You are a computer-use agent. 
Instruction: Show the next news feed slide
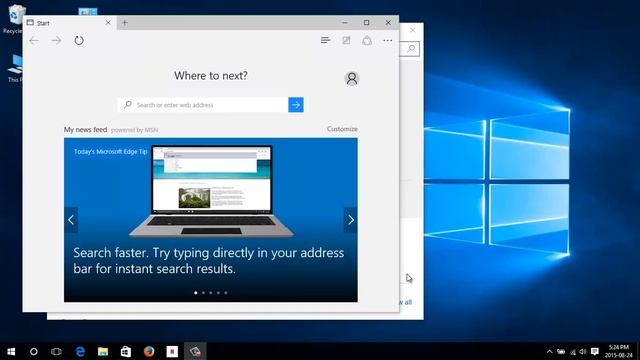click(x=351, y=220)
